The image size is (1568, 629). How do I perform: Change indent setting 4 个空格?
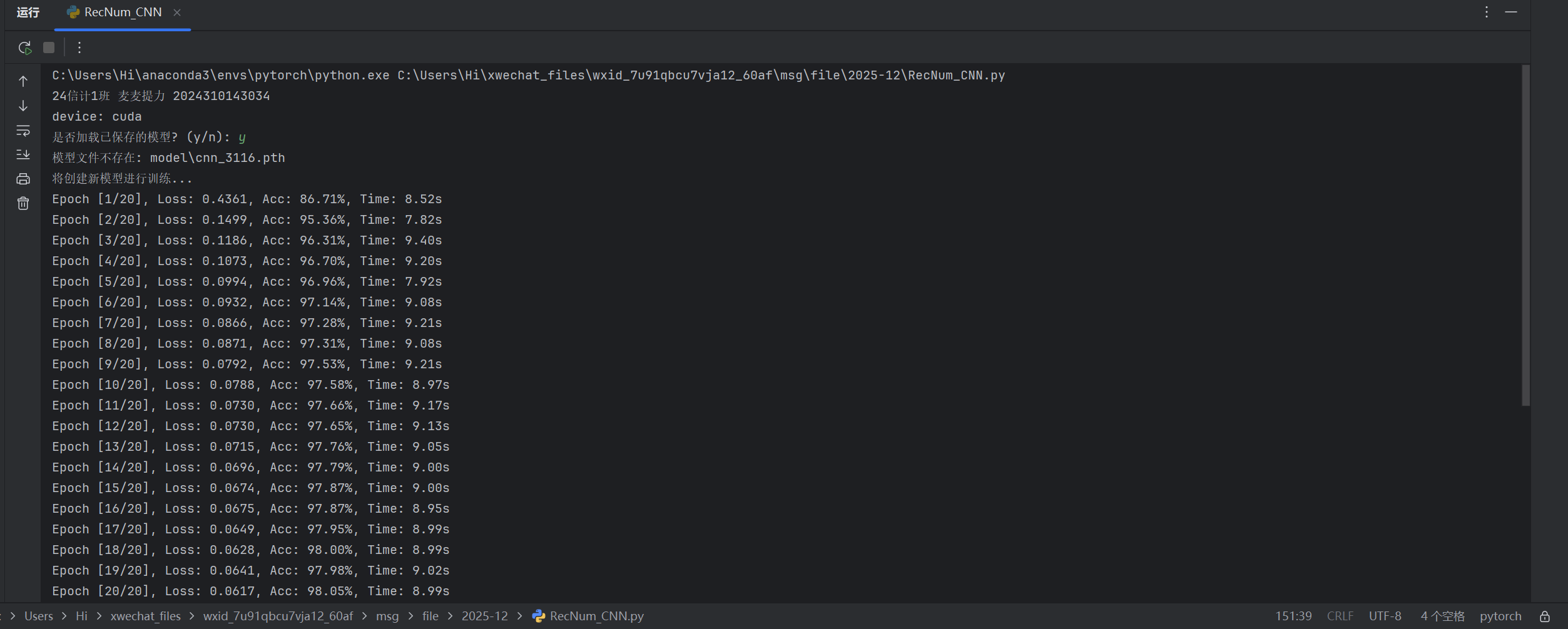coord(1442,616)
